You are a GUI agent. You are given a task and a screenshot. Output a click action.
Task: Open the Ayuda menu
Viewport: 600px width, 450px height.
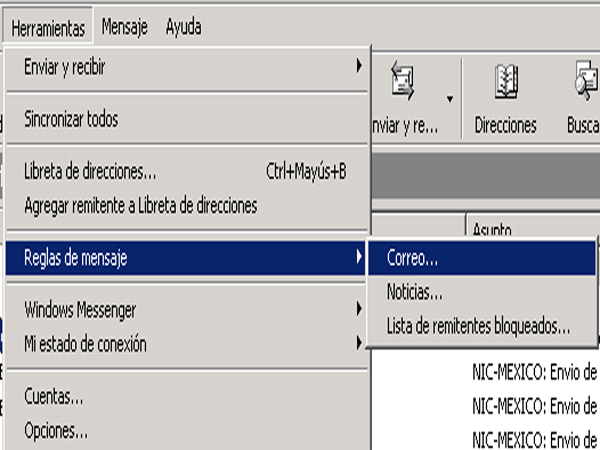[x=183, y=27]
